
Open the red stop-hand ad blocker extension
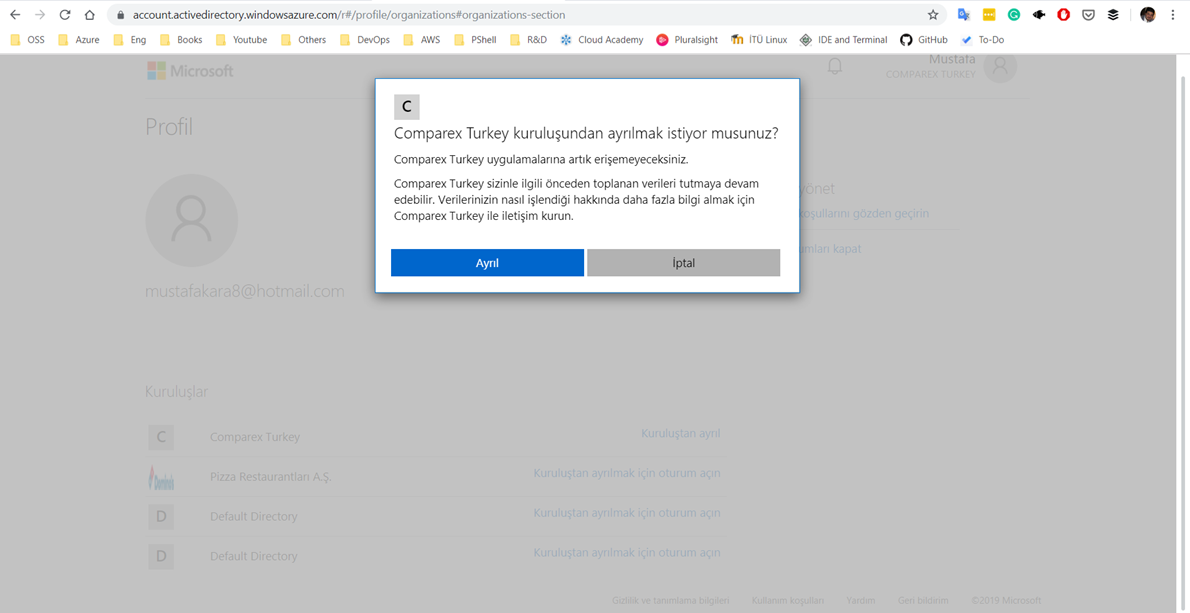(x=1063, y=14)
